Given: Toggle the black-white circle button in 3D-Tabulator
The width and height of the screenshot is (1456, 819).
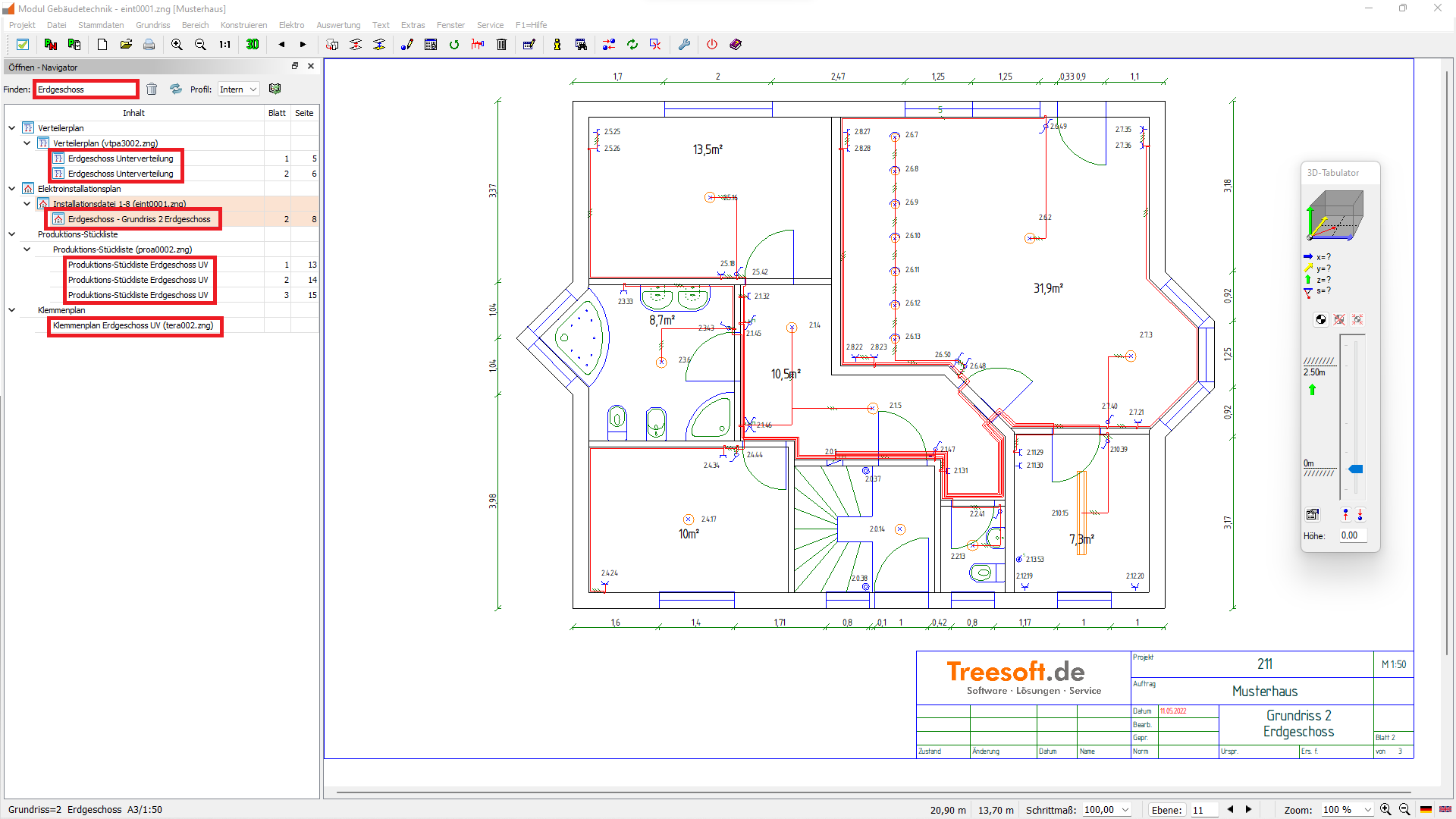Looking at the screenshot, I should pos(1320,320).
